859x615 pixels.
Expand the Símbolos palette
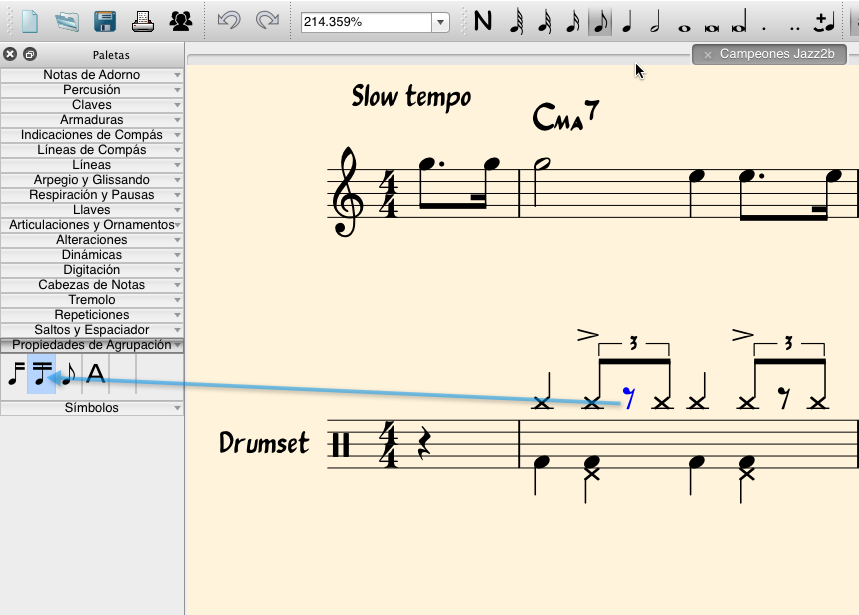92,407
